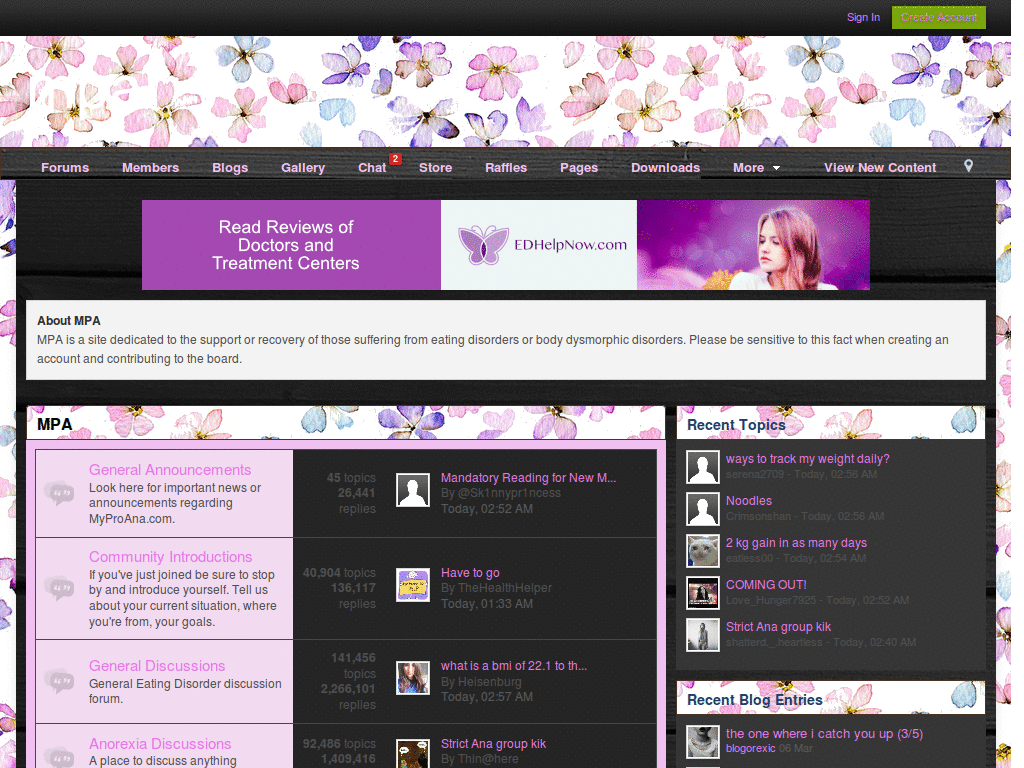The image size is (1024, 768).
Task: Open the 'COMING OUT!' recent topic
Action: [766, 584]
